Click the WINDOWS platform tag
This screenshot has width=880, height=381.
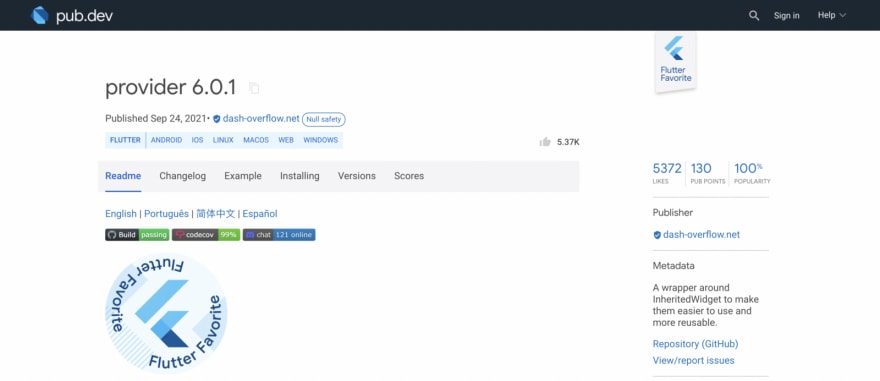pos(320,140)
